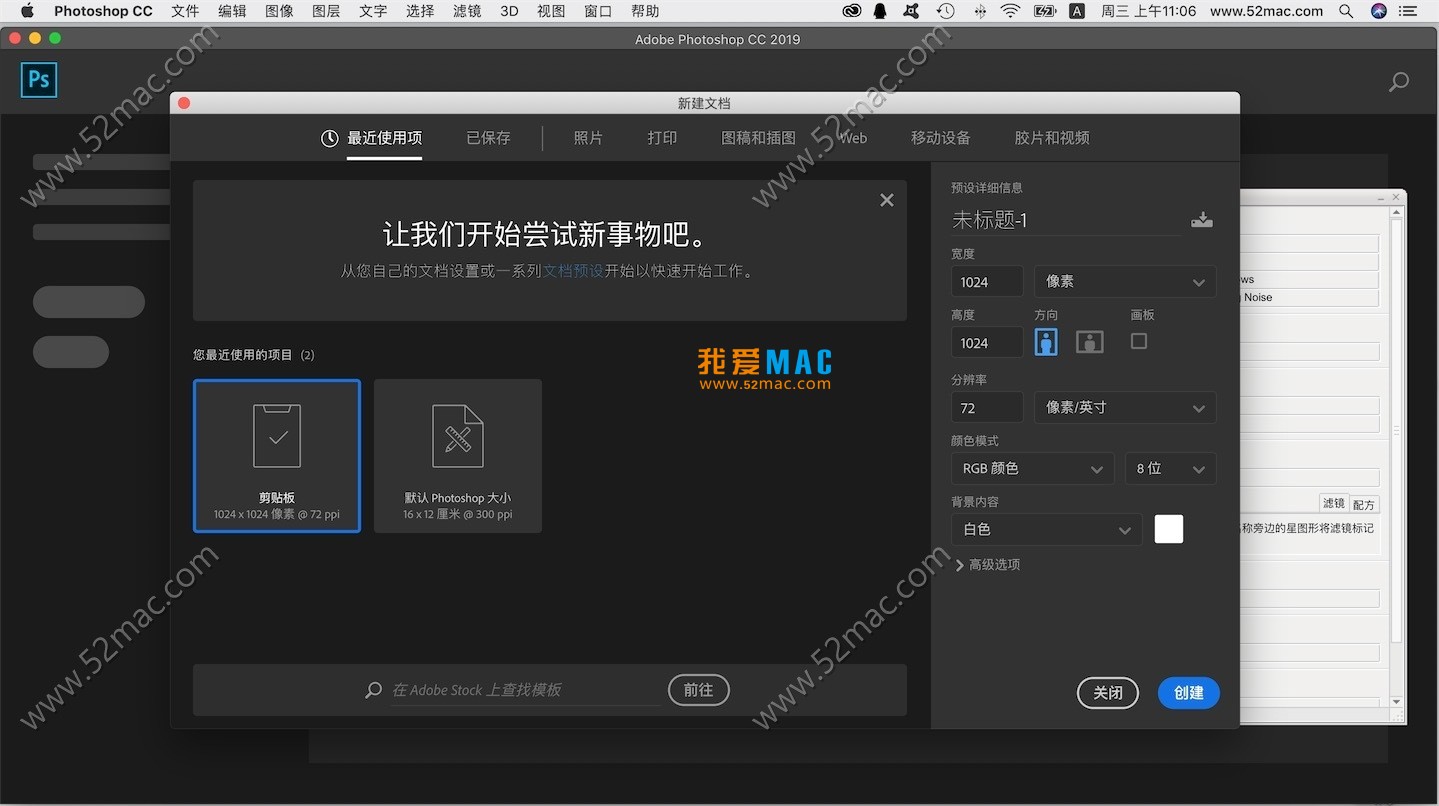Image resolution: width=1439 pixels, height=806 pixels.
Task: Dismiss the 让我们开始尝试新事物吧 panel
Action: tap(886, 199)
